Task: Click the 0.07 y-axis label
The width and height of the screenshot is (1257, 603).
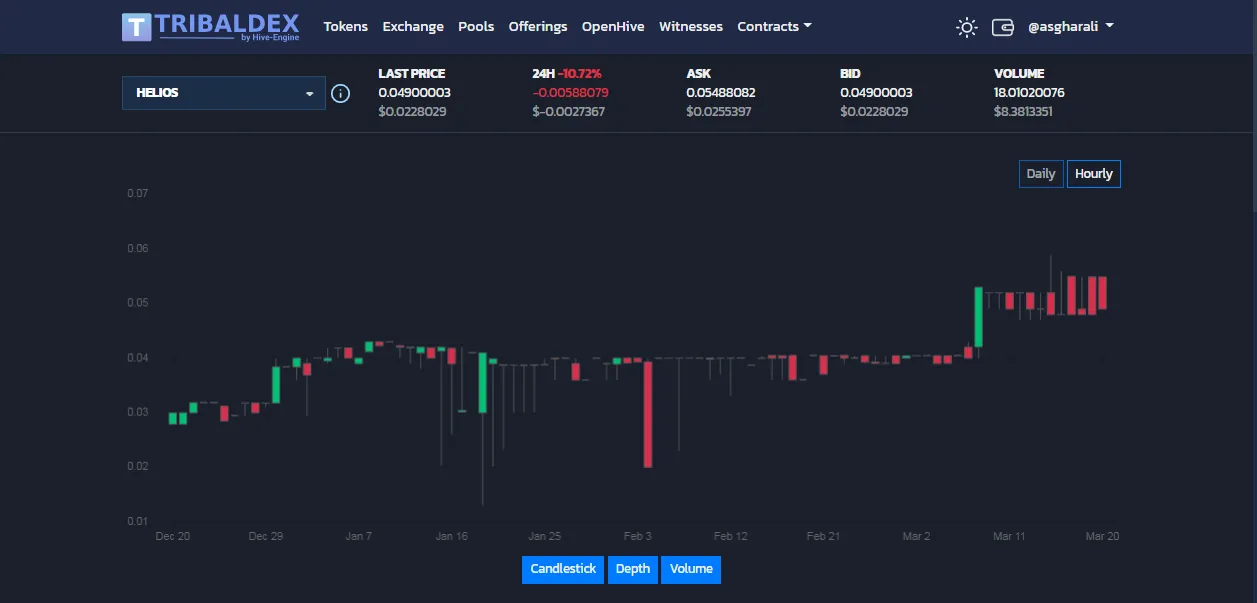Action: coord(137,193)
